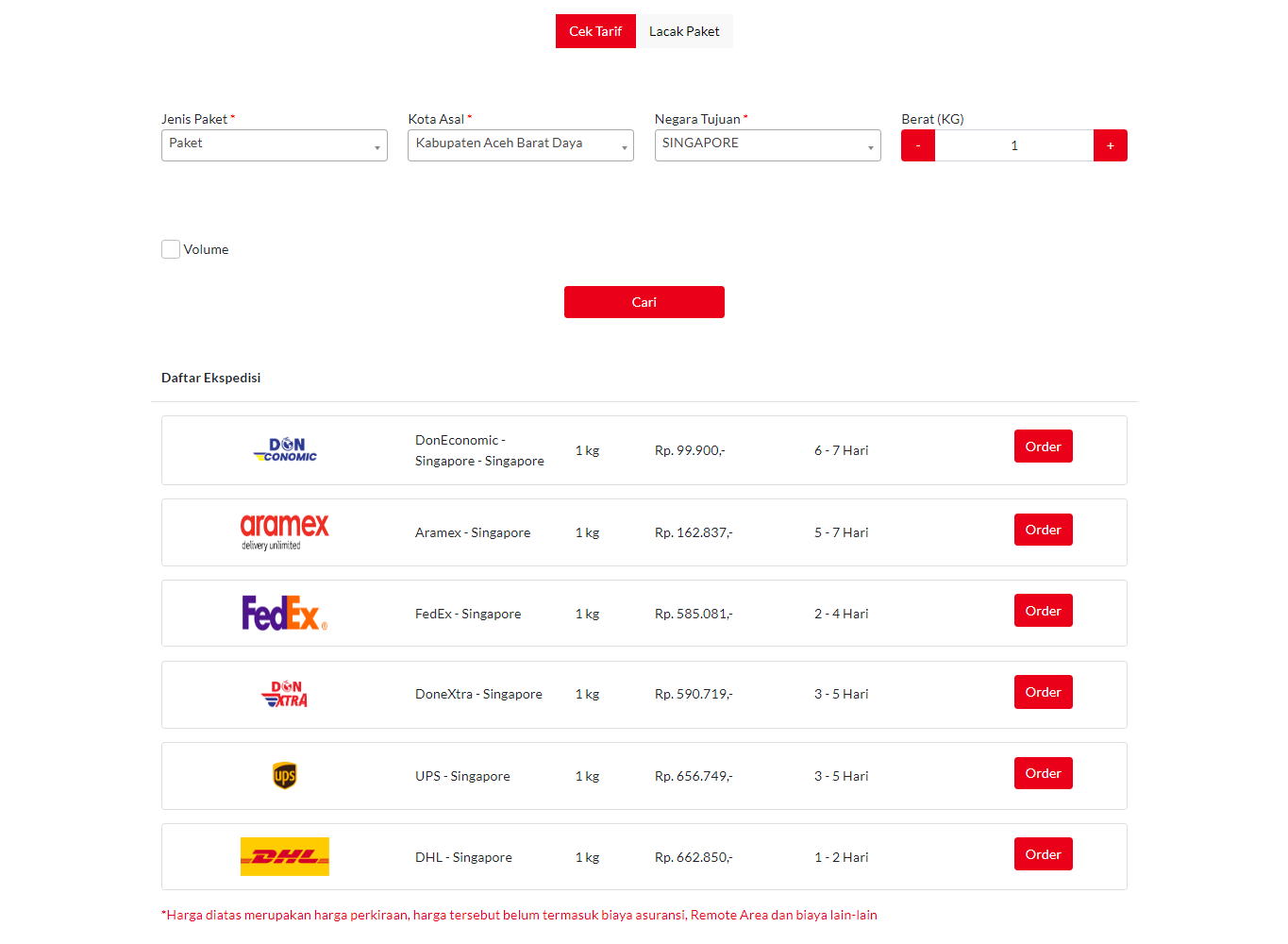
Task: Order the DHL Singapore shipment
Action: pyautogui.click(x=1043, y=854)
